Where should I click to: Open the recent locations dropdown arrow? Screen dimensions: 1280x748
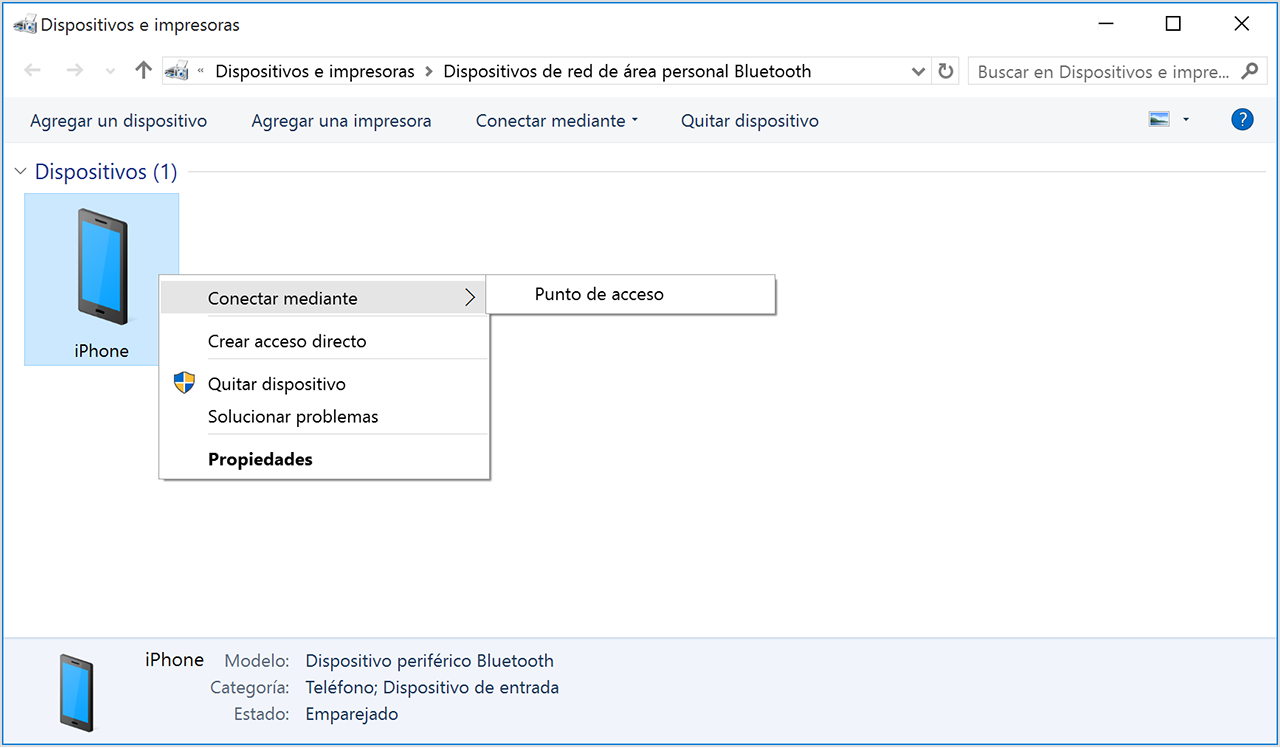(110, 72)
